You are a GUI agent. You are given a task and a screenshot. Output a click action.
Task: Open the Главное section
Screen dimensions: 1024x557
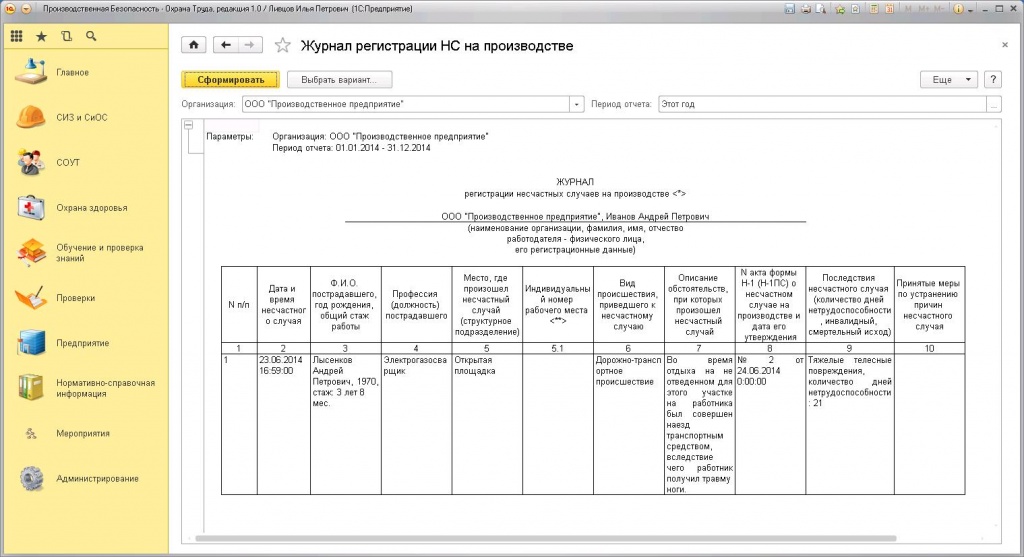tap(84, 72)
